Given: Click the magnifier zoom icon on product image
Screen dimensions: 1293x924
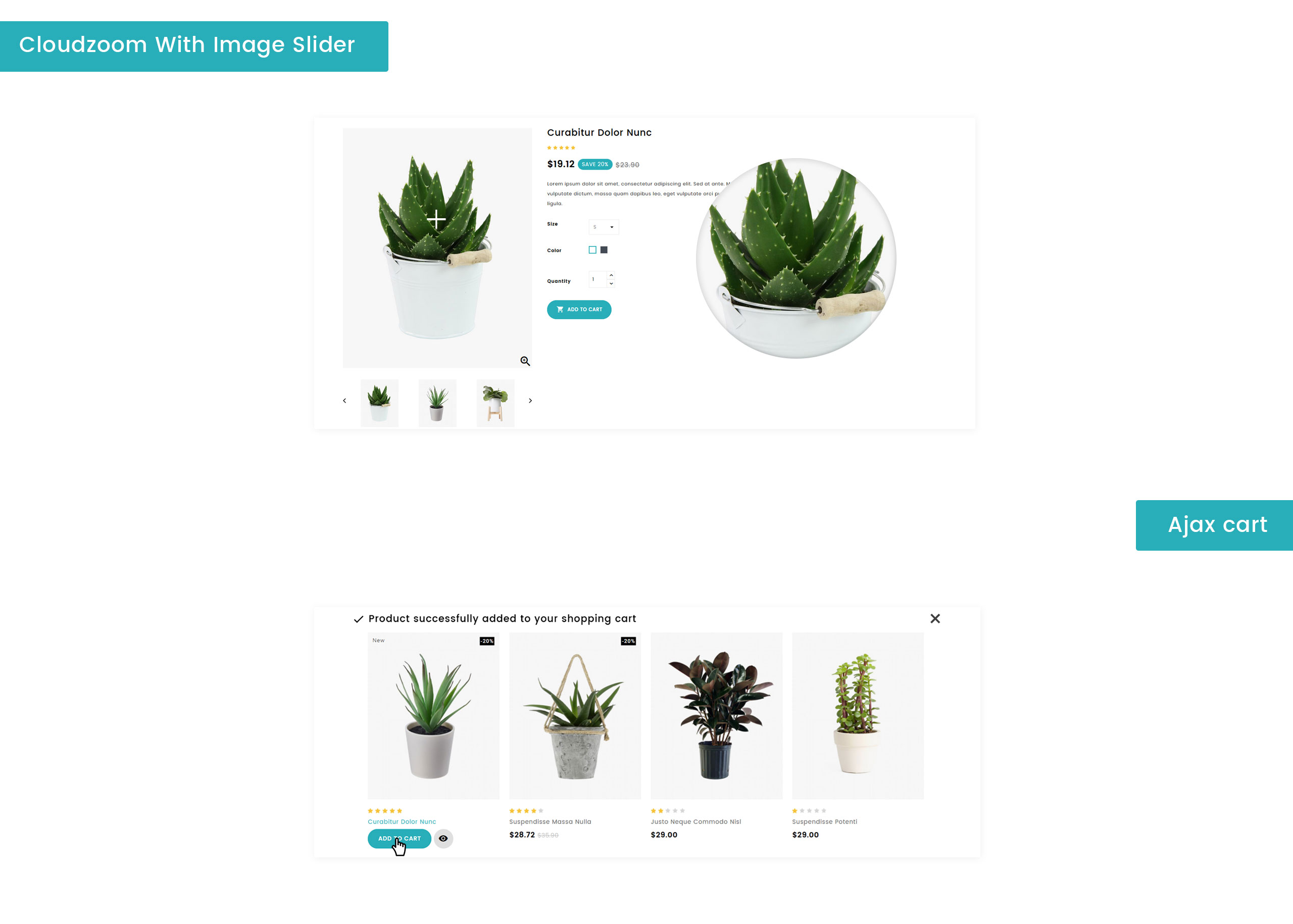Looking at the screenshot, I should pos(525,361).
